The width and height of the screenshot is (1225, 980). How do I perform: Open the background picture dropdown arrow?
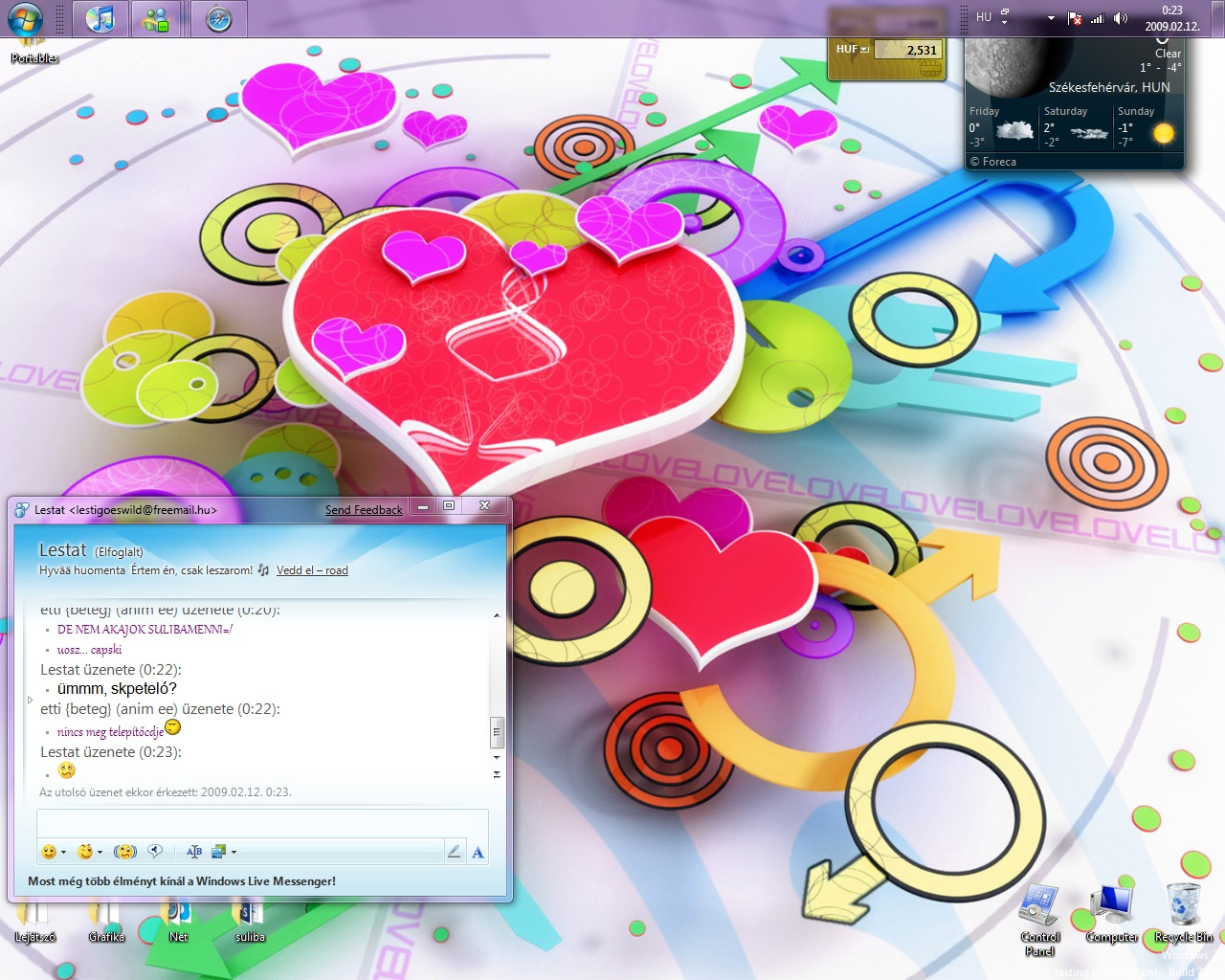coord(234,852)
